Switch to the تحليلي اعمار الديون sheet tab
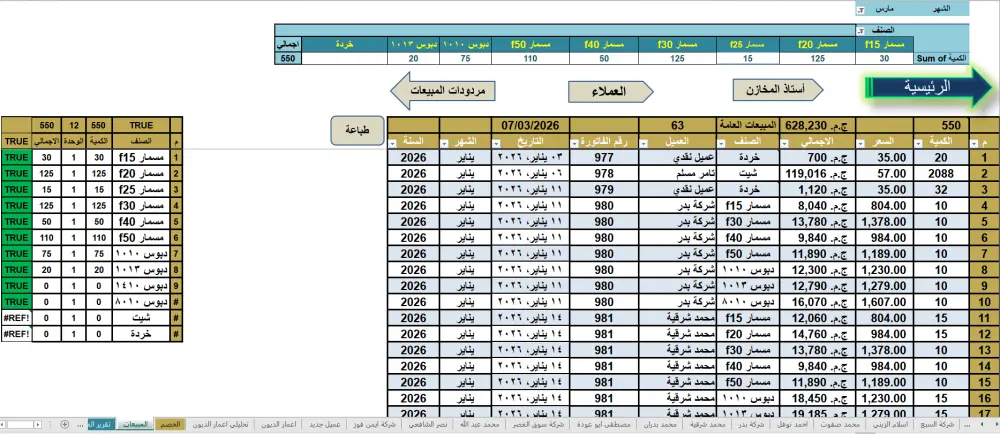Image resolution: width=1000 pixels, height=434 pixels. 220,424
